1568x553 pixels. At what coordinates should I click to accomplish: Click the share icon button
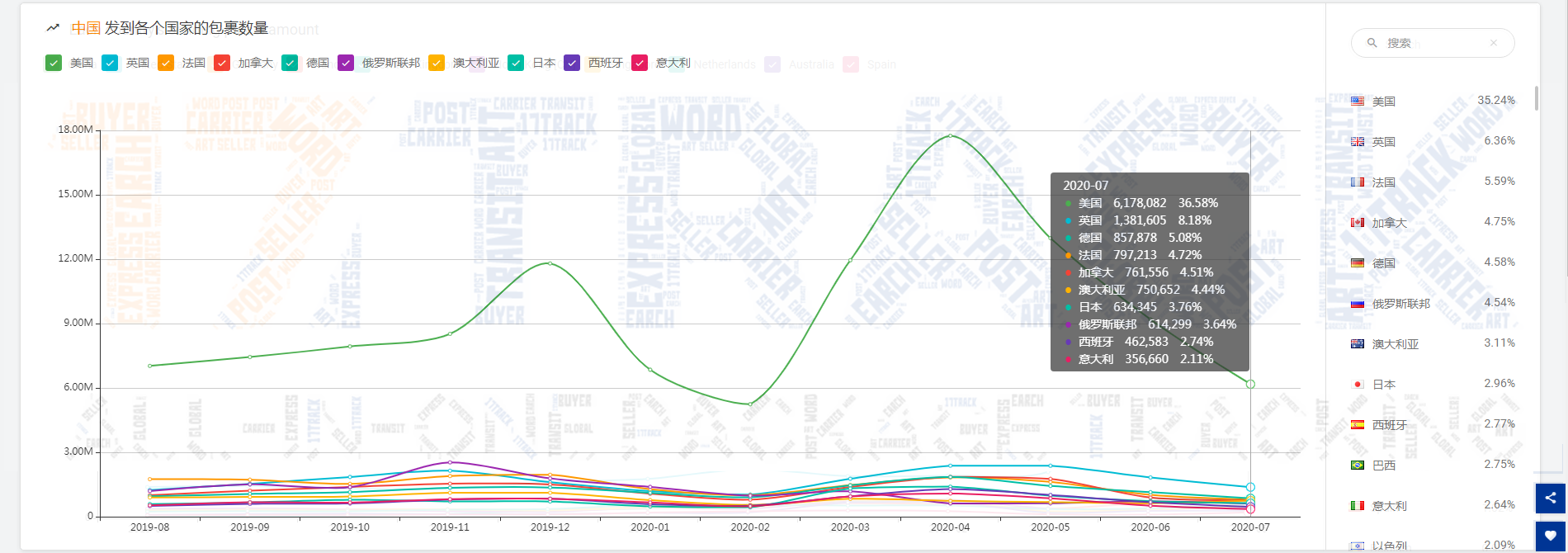(1551, 498)
